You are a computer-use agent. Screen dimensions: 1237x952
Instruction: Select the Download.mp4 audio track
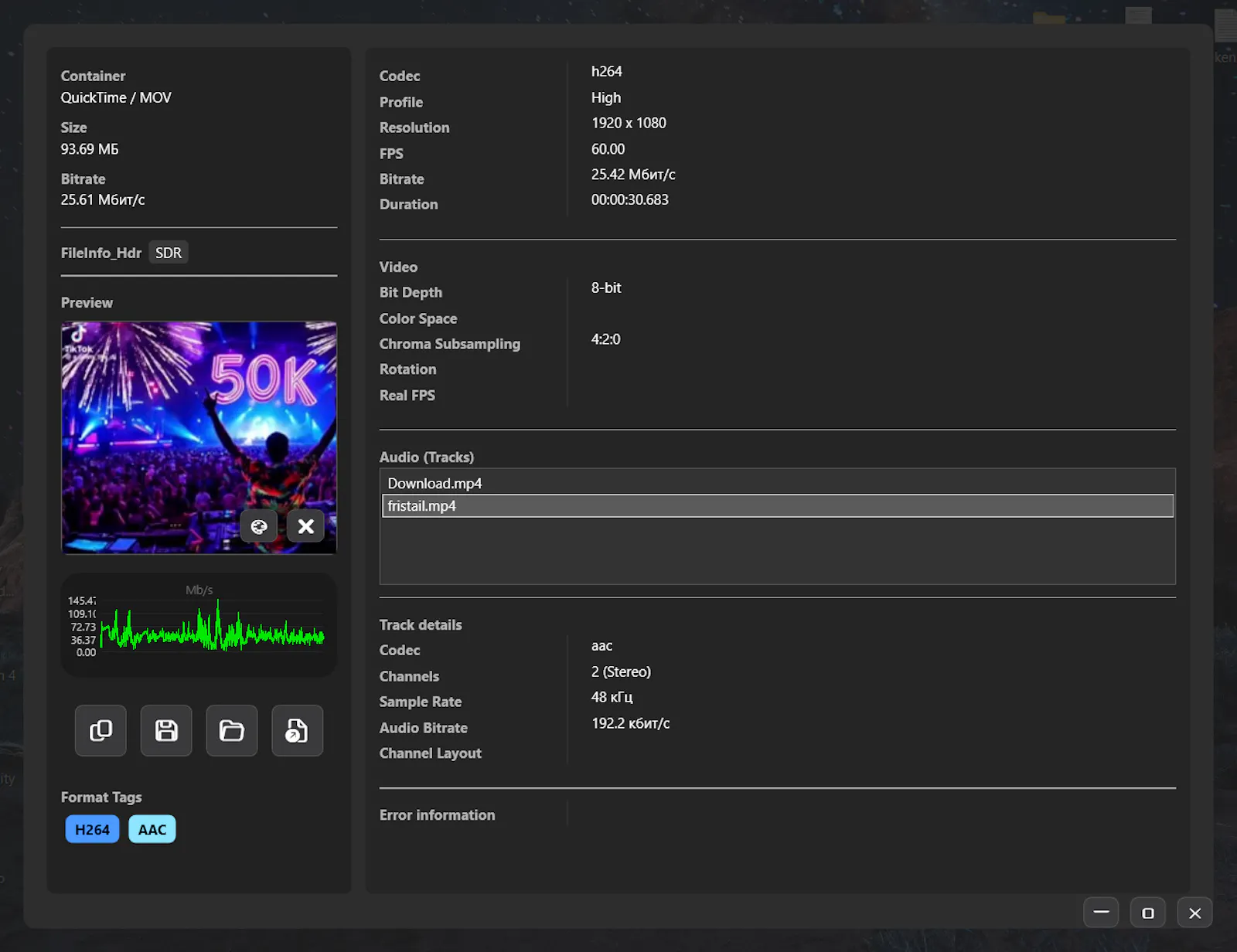coord(778,483)
